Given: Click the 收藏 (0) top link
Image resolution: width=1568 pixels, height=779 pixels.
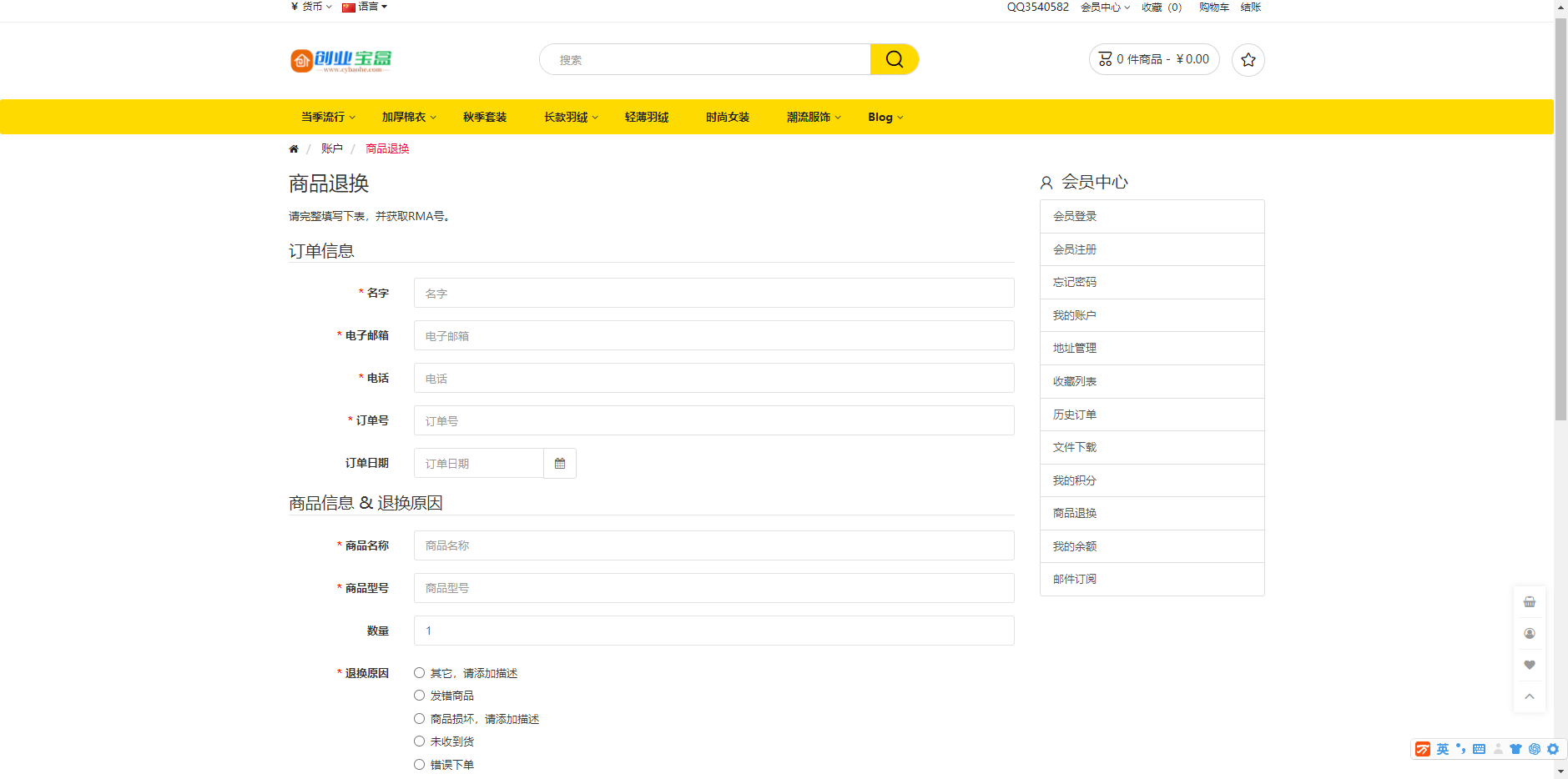Looking at the screenshot, I should tap(1162, 8).
